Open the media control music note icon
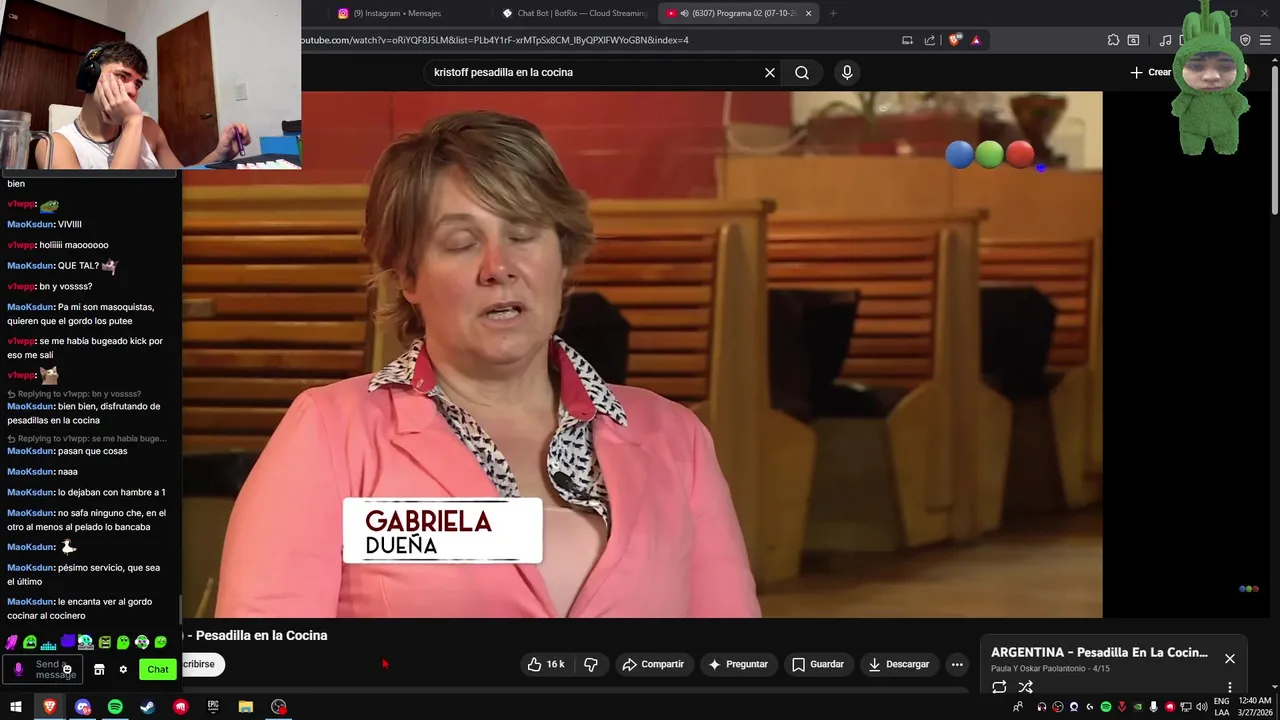This screenshot has width=1280, height=720. pyautogui.click(x=1165, y=40)
